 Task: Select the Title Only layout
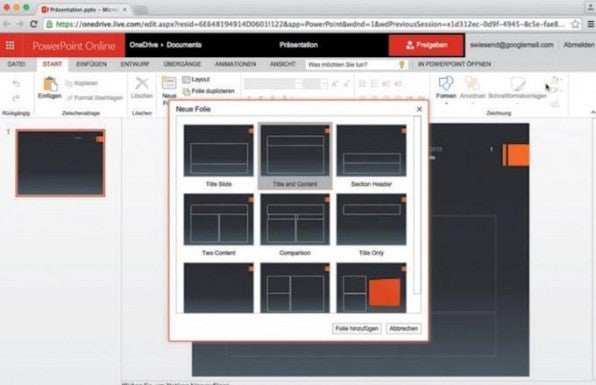[x=371, y=225]
